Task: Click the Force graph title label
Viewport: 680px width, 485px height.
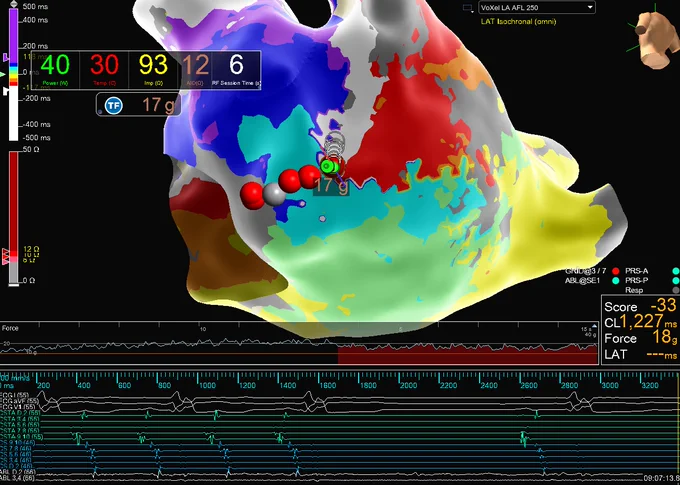Action: (10, 328)
